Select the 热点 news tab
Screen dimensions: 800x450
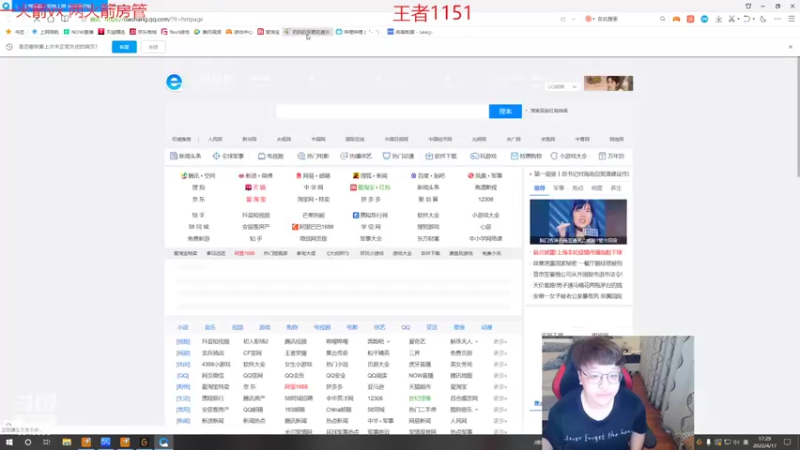(578, 188)
